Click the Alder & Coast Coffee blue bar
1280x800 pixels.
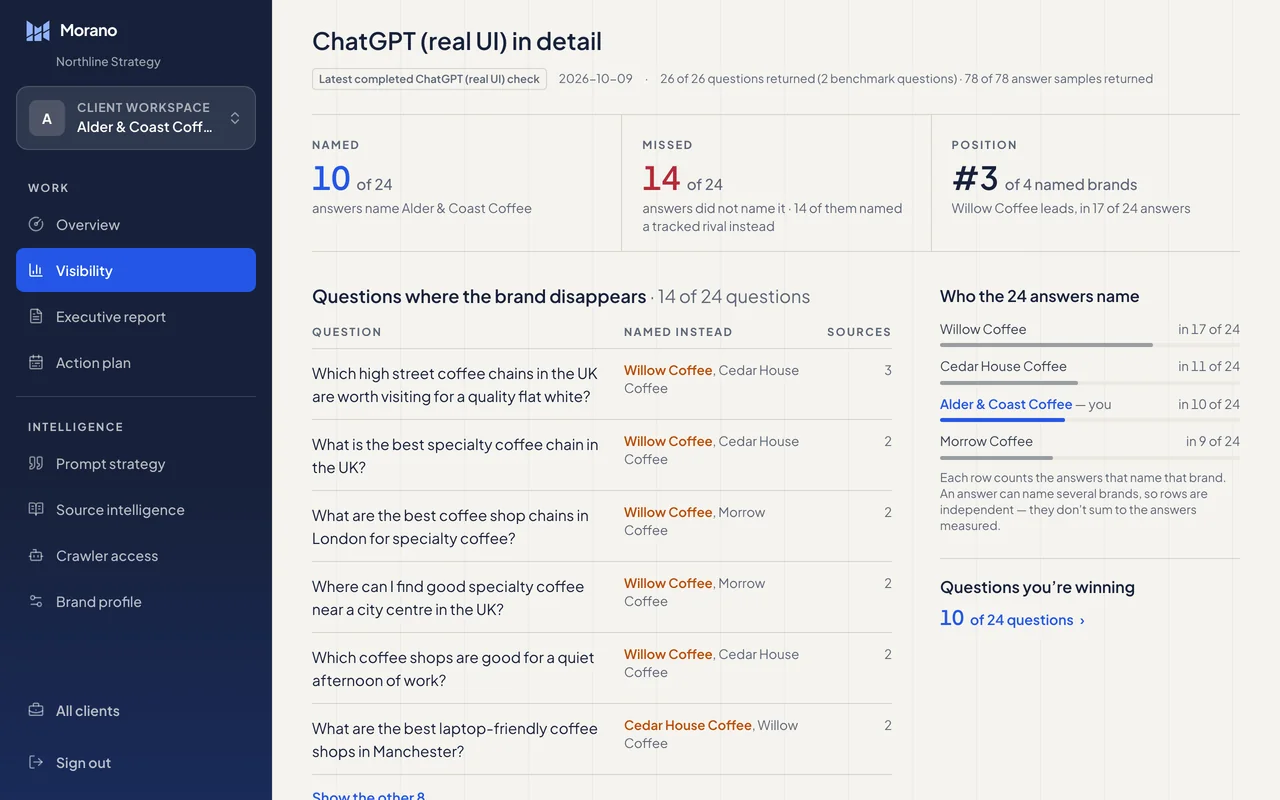click(x=1002, y=420)
